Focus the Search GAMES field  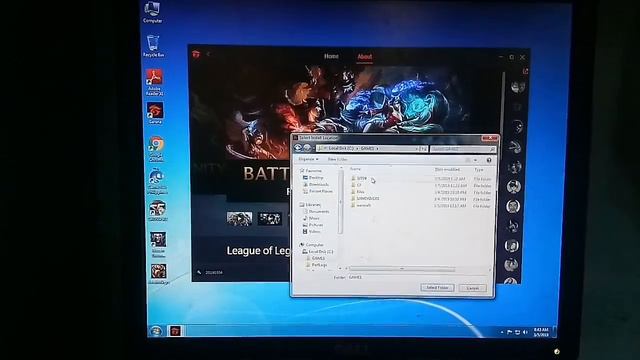[463, 149]
